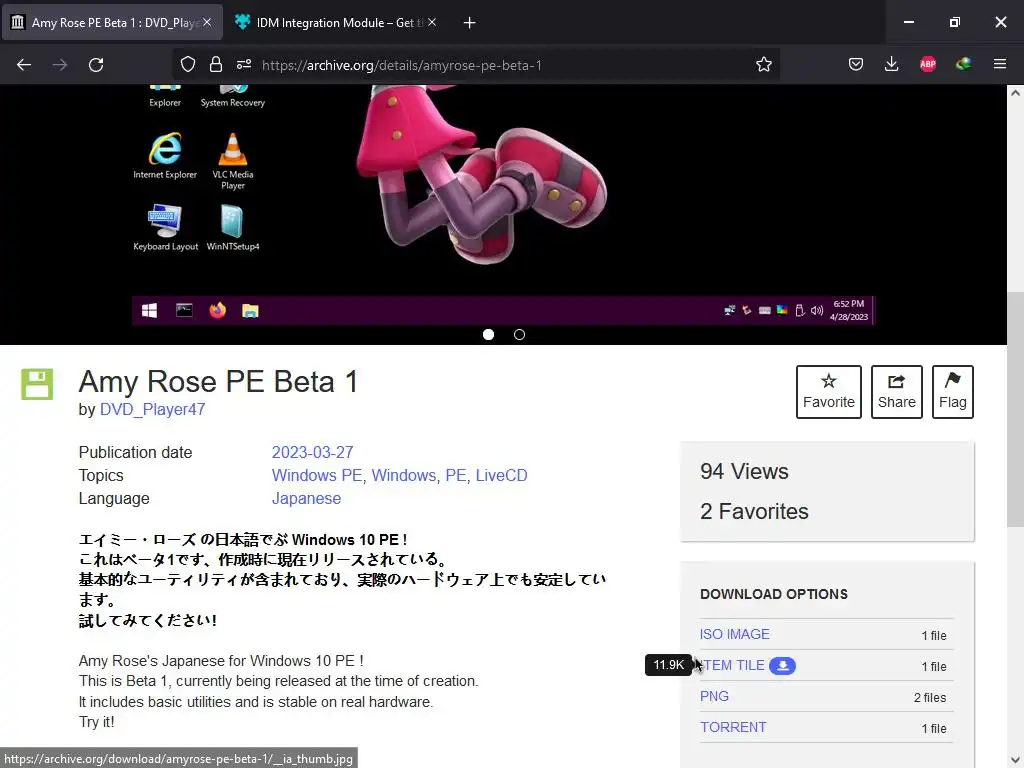Click the address bar URL
Viewport: 1024px width, 768px height.
click(401, 65)
